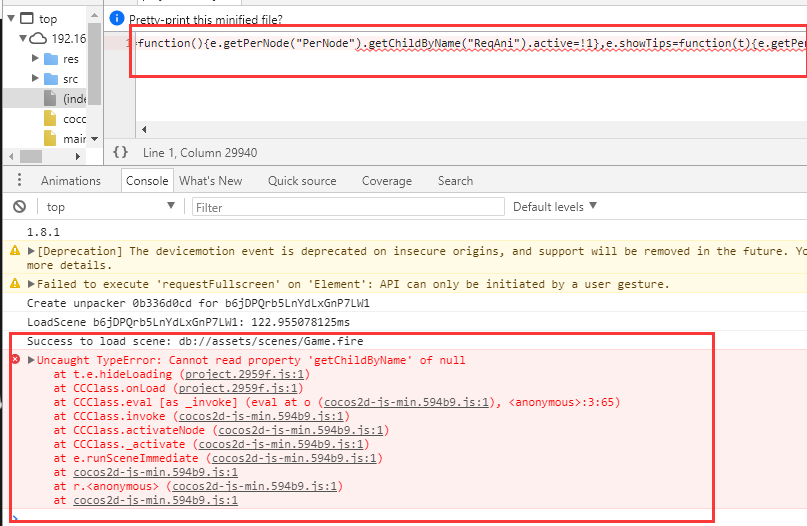Click the pretty-print braces icon
This screenshot has height=526, width=807.
coord(120,152)
